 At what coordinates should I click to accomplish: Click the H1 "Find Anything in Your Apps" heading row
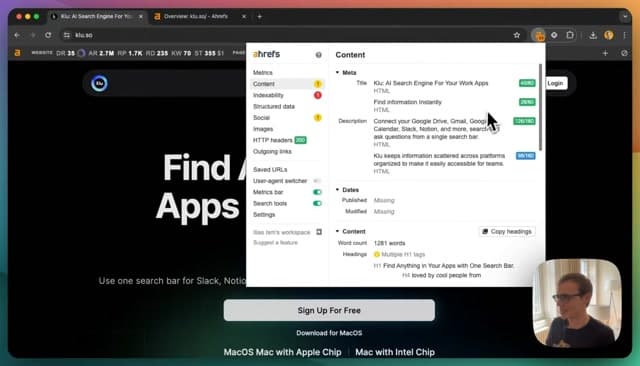444,266
